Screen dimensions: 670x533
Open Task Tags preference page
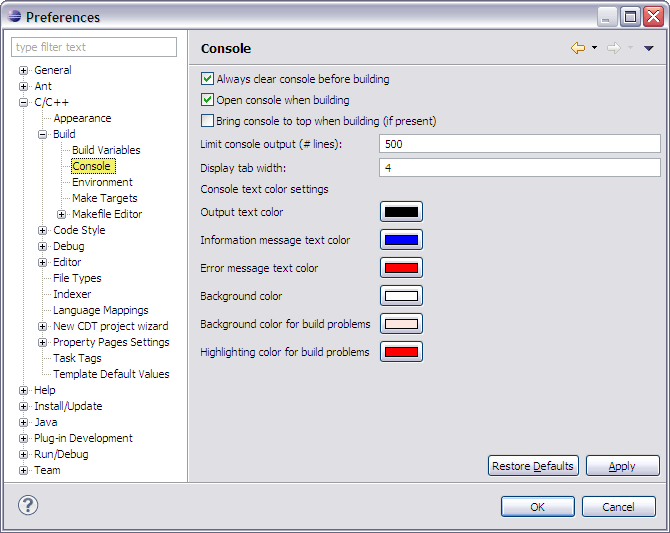77,358
